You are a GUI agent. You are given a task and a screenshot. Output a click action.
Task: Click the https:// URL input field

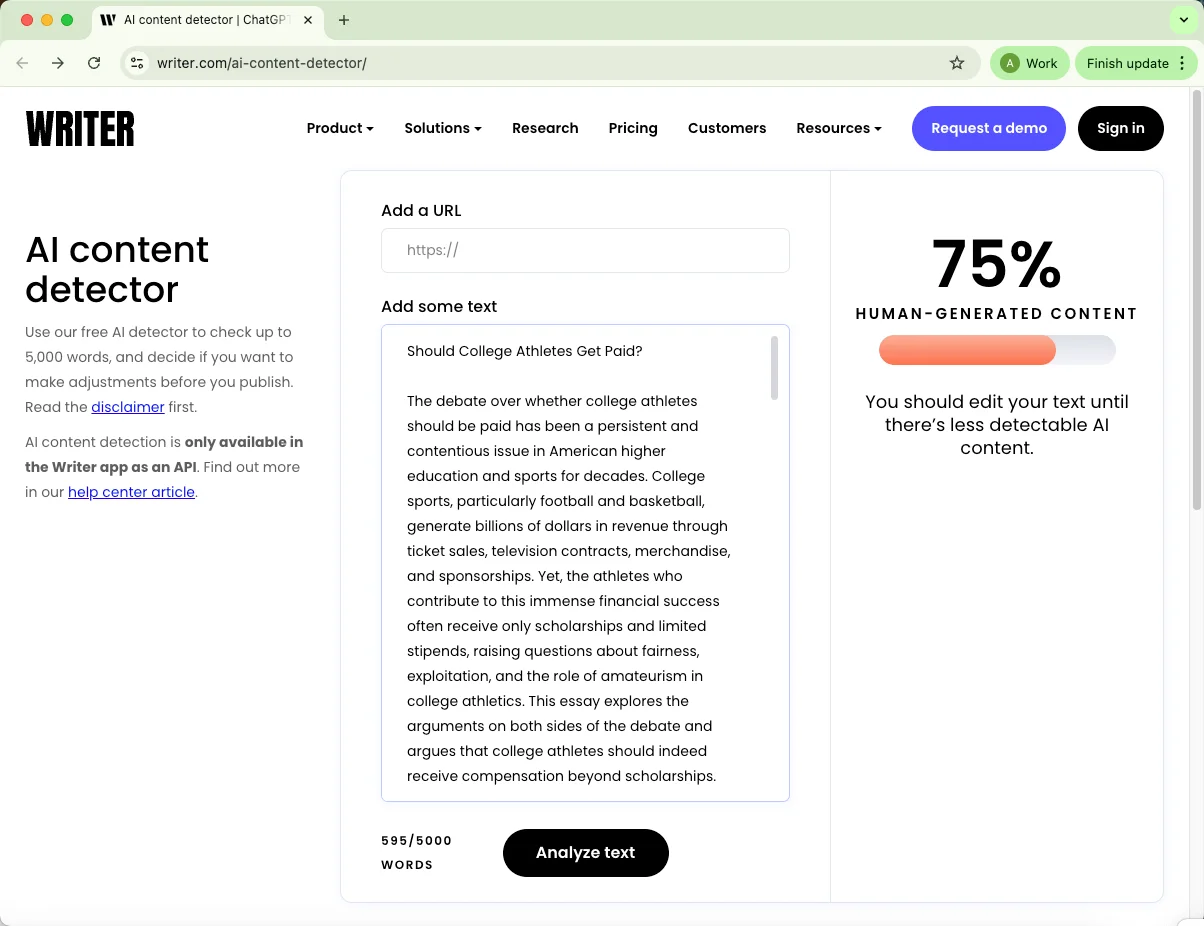point(585,251)
